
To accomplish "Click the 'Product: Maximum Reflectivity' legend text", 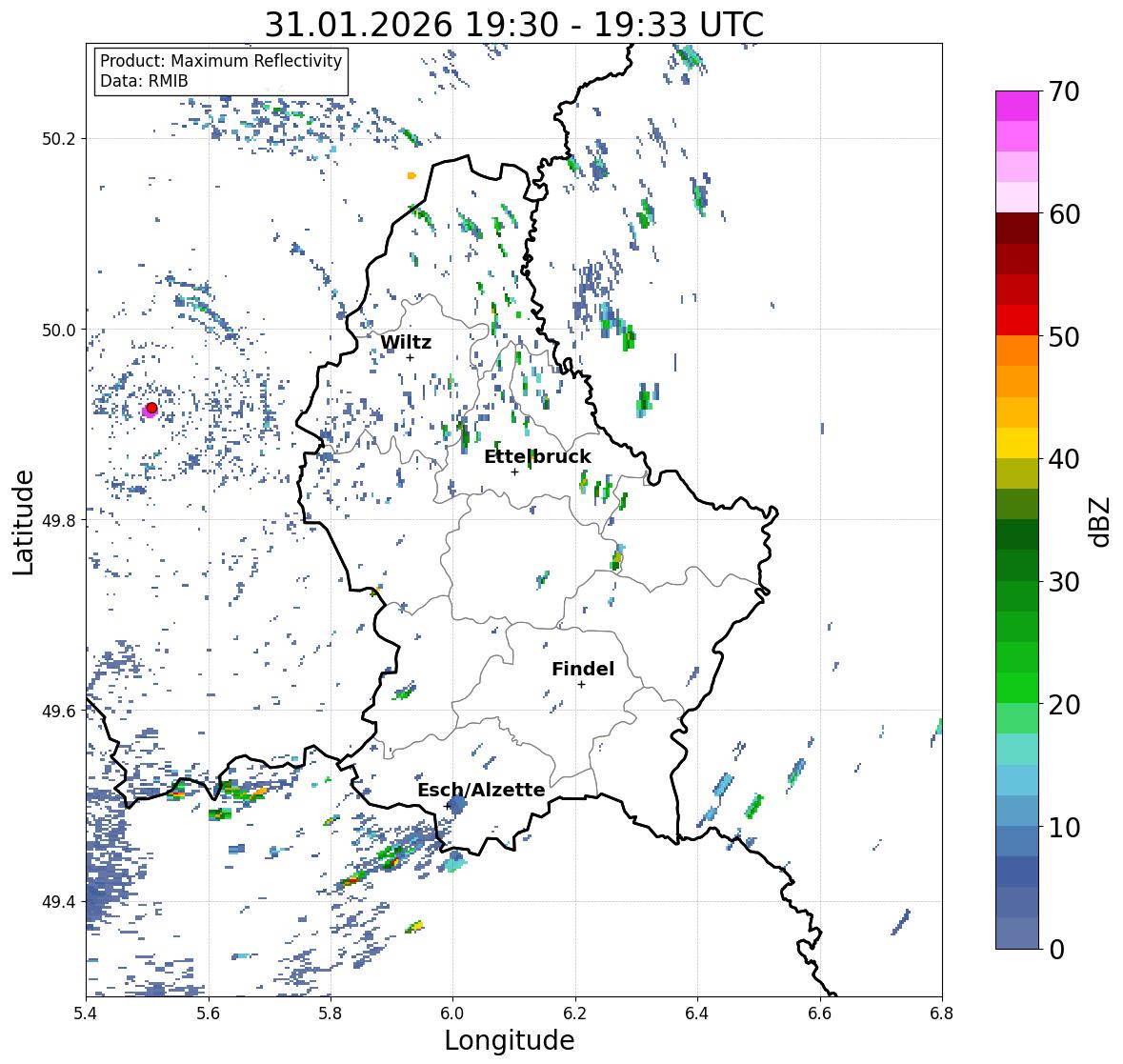I will coord(221,61).
